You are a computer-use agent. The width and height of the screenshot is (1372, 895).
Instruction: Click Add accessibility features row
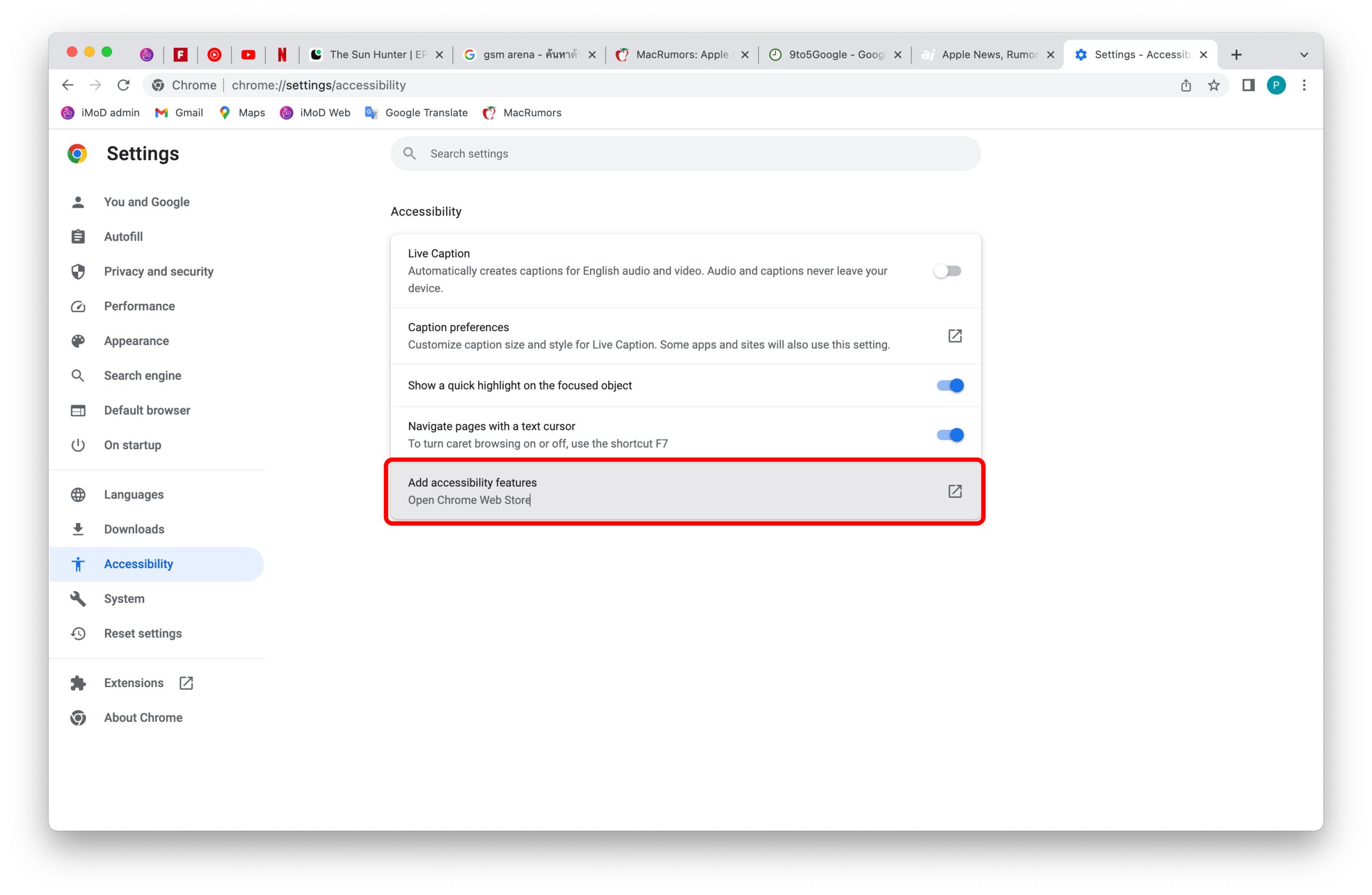coord(685,491)
